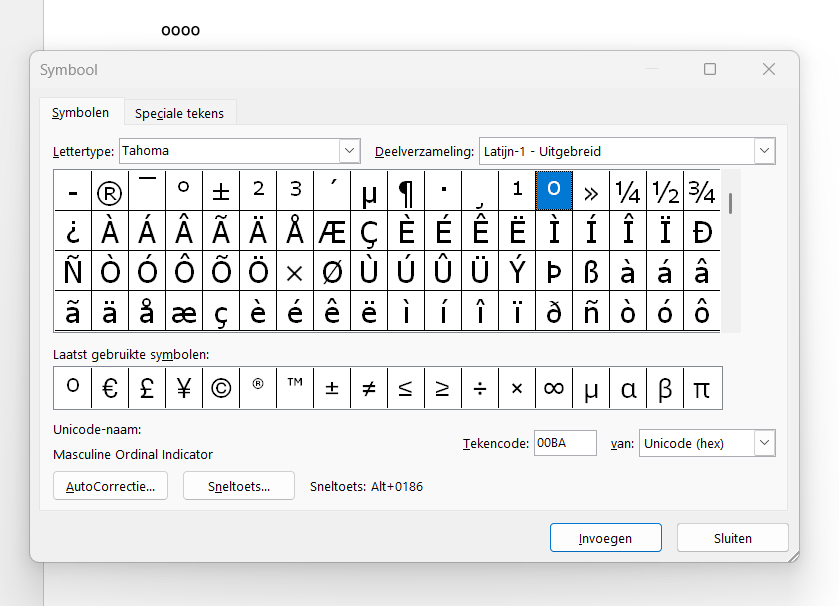This screenshot has height=606, width=839.
Task: Open the Lettertype font dropdown
Action: point(349,151)
